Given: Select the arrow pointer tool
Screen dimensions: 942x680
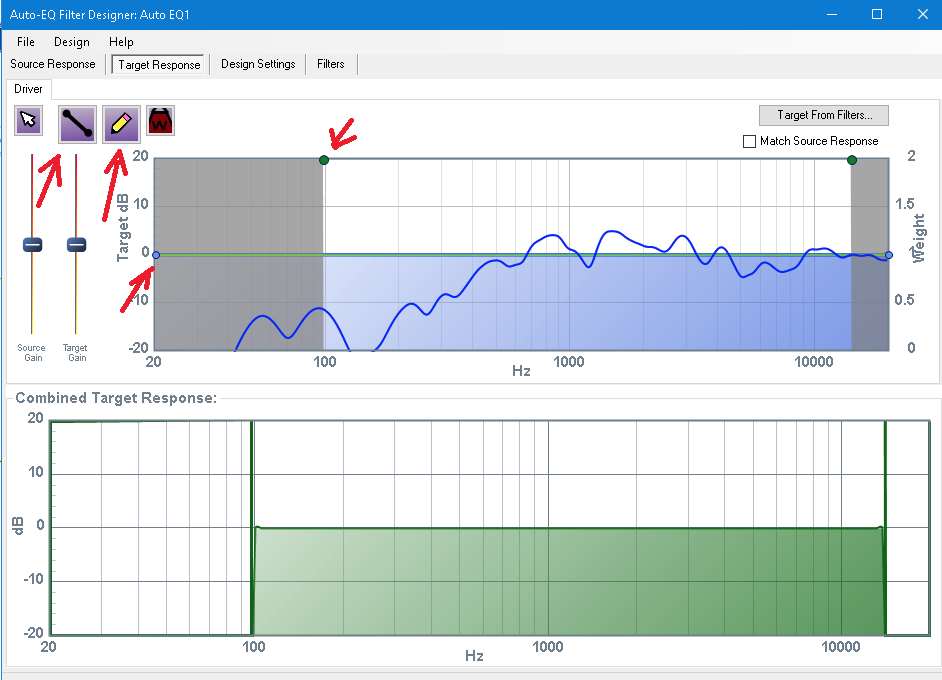Looking at the screenshot, I should (28, 121).
